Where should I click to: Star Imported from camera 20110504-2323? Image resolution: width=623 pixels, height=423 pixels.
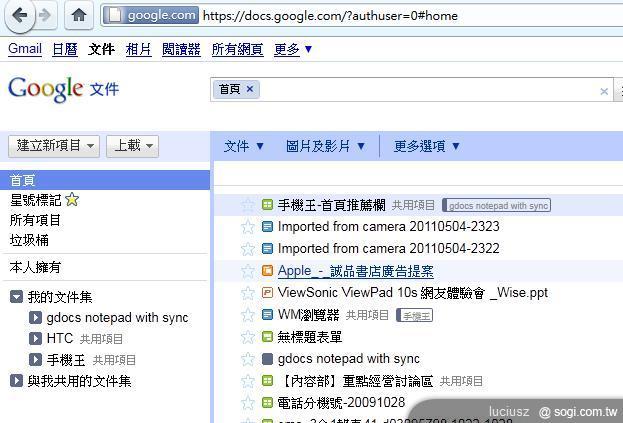[x=248, y=227]
